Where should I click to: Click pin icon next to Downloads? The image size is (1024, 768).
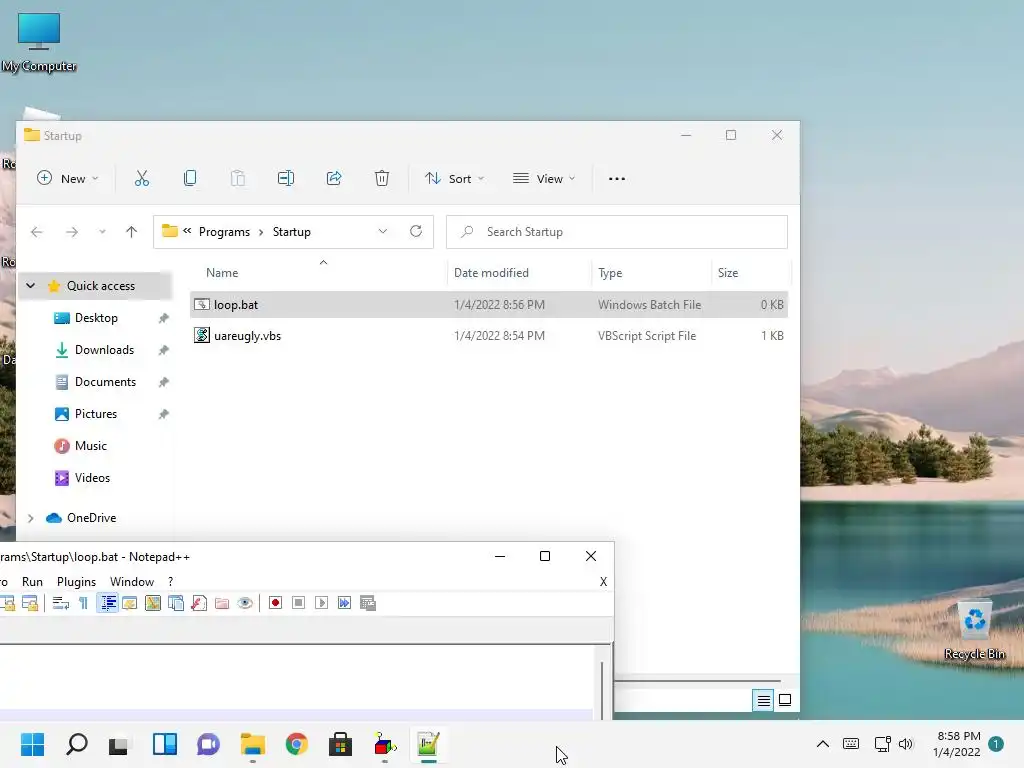pyautogui.click(x=163, y=350)
